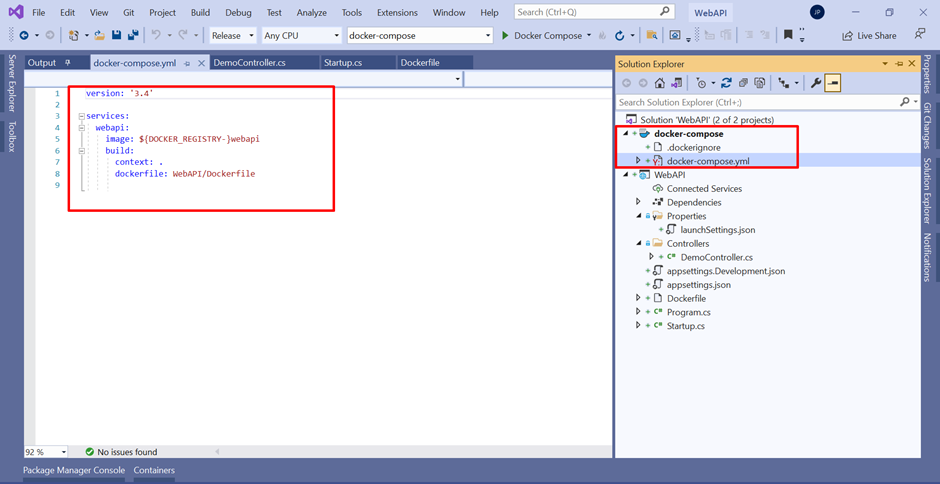Click the Save All toolbar icon
Image resolution: width=940 pixels, height=484 pixels.
pyautogui.click(x=133, y=36)
